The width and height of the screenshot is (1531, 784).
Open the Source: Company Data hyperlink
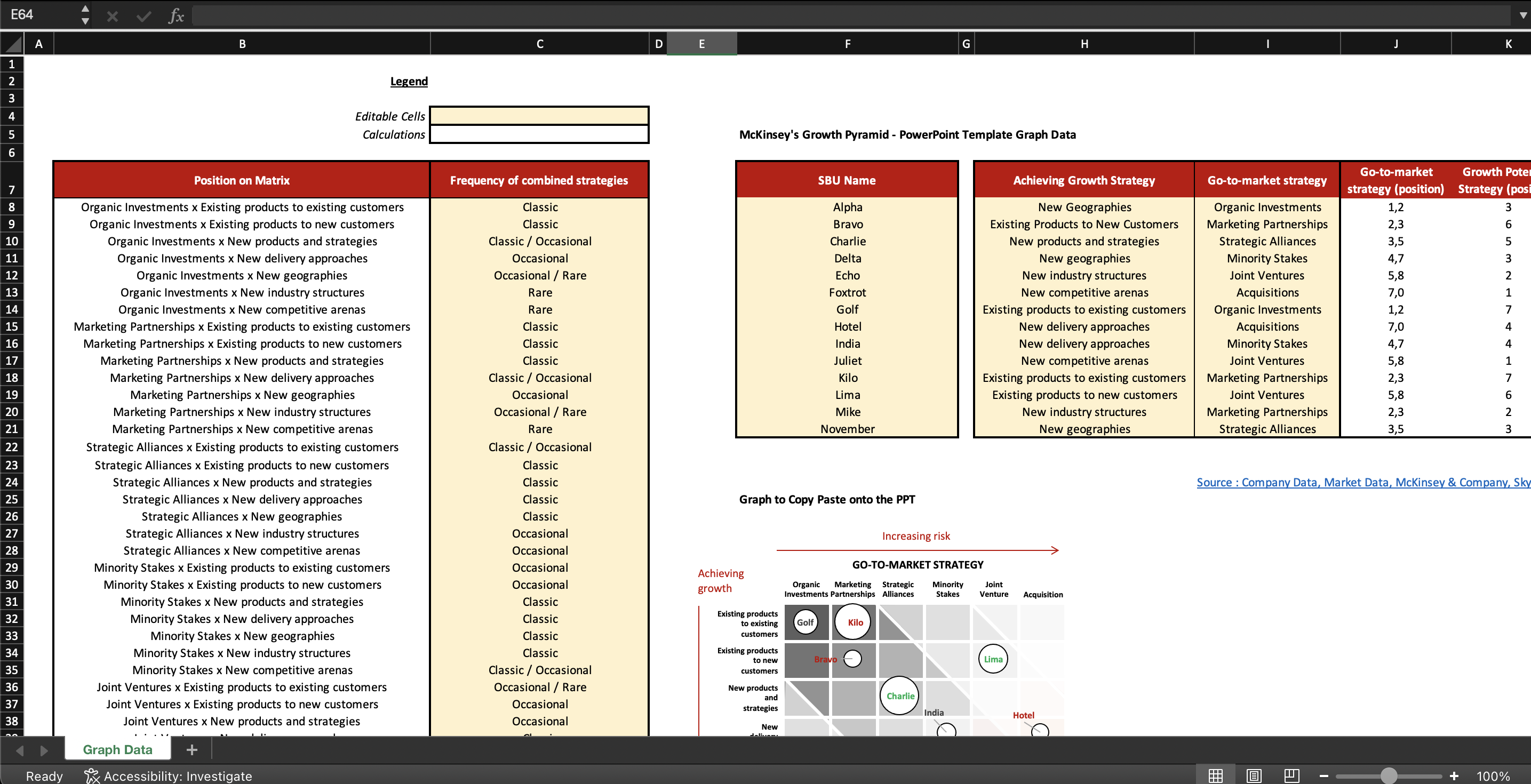coord(1363,482)
